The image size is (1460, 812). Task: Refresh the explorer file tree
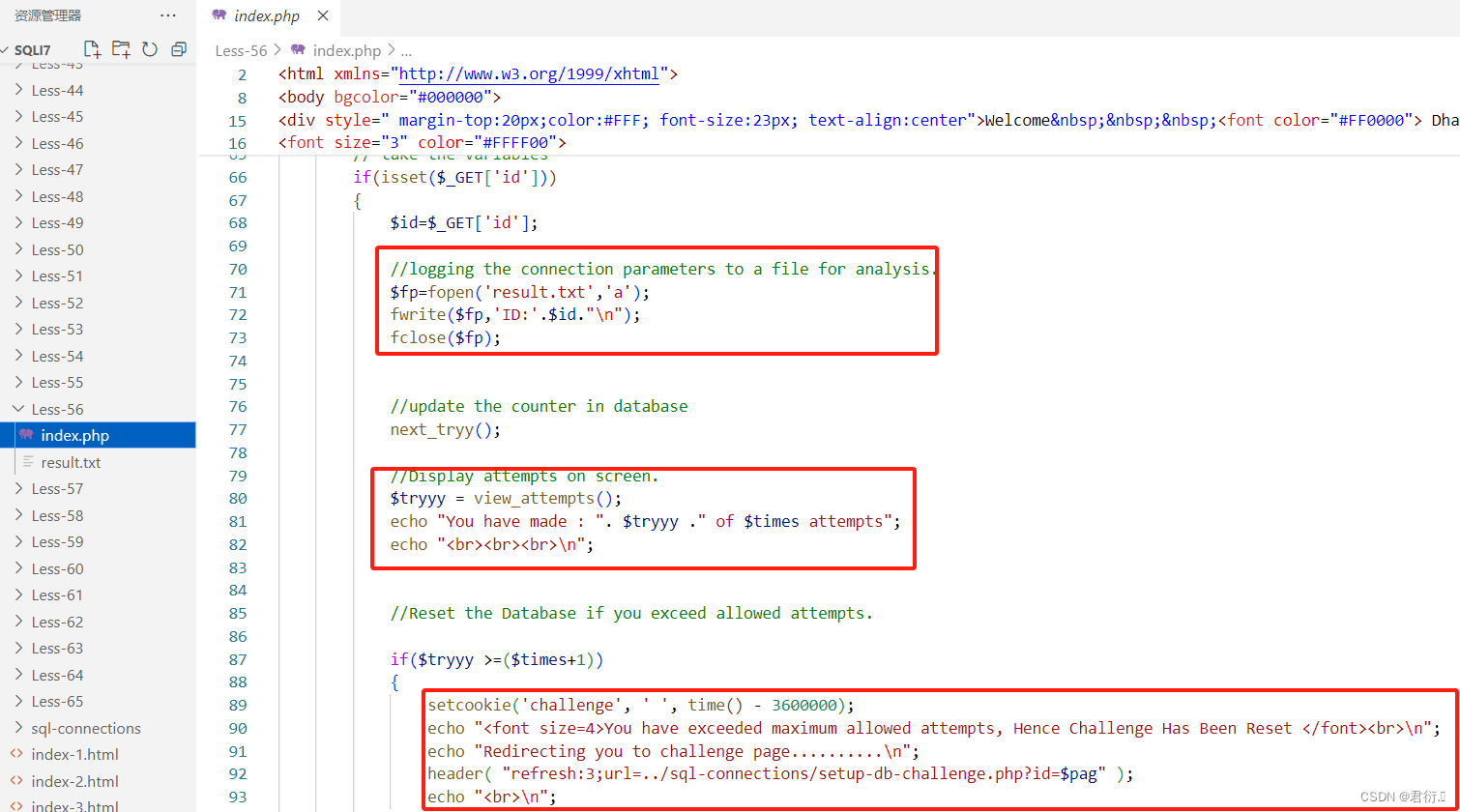point(150,49)
